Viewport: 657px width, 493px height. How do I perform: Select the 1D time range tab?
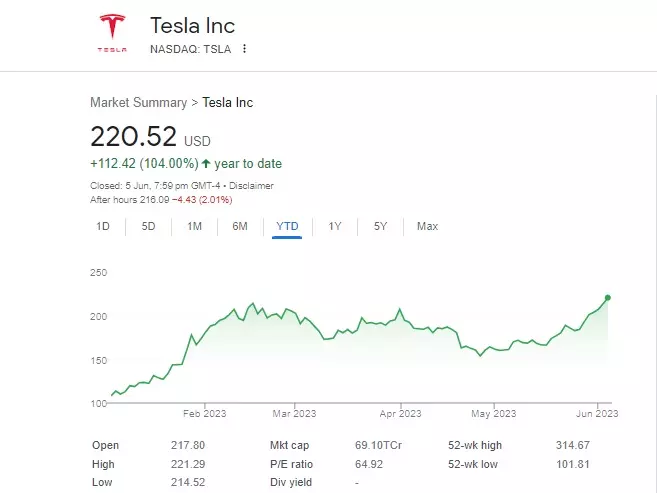point(103,226)
